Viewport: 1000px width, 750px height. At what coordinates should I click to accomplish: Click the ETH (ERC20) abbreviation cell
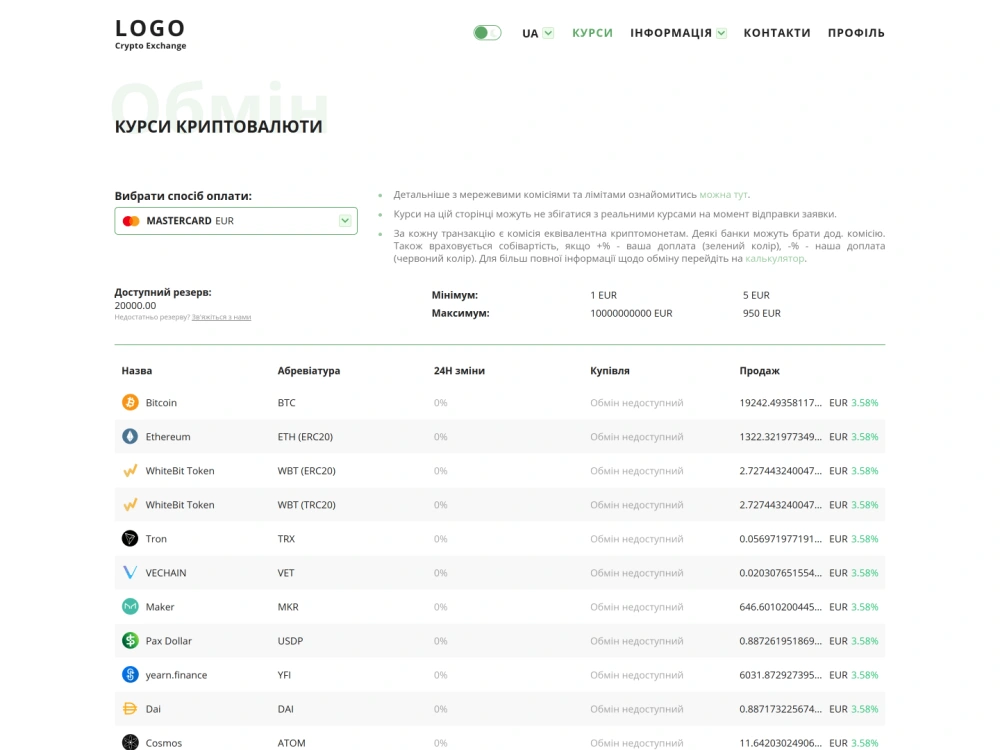(305, 436)
